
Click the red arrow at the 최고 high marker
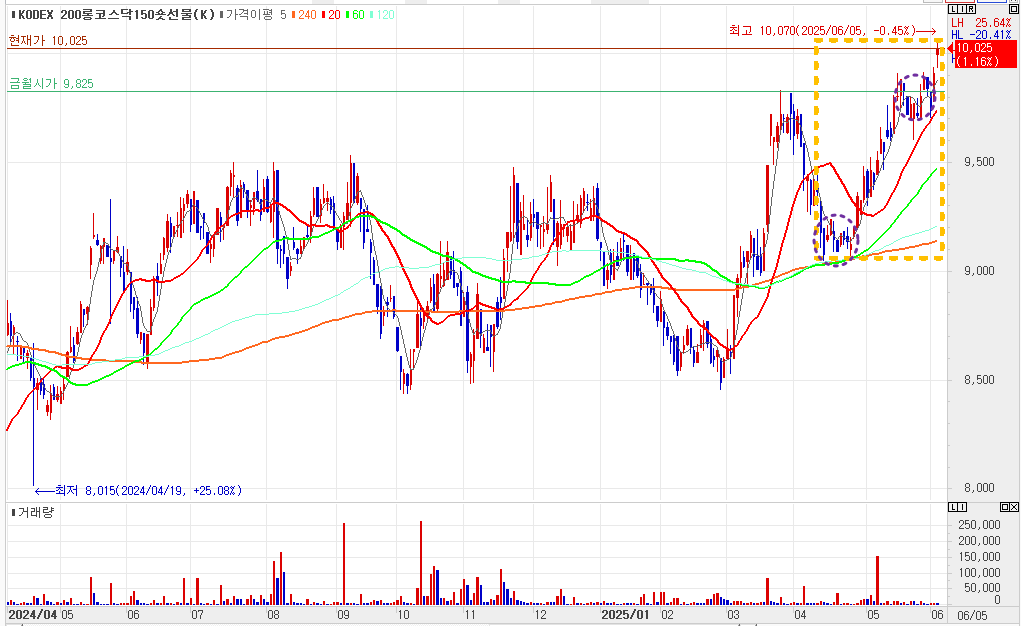coord(926,31)
